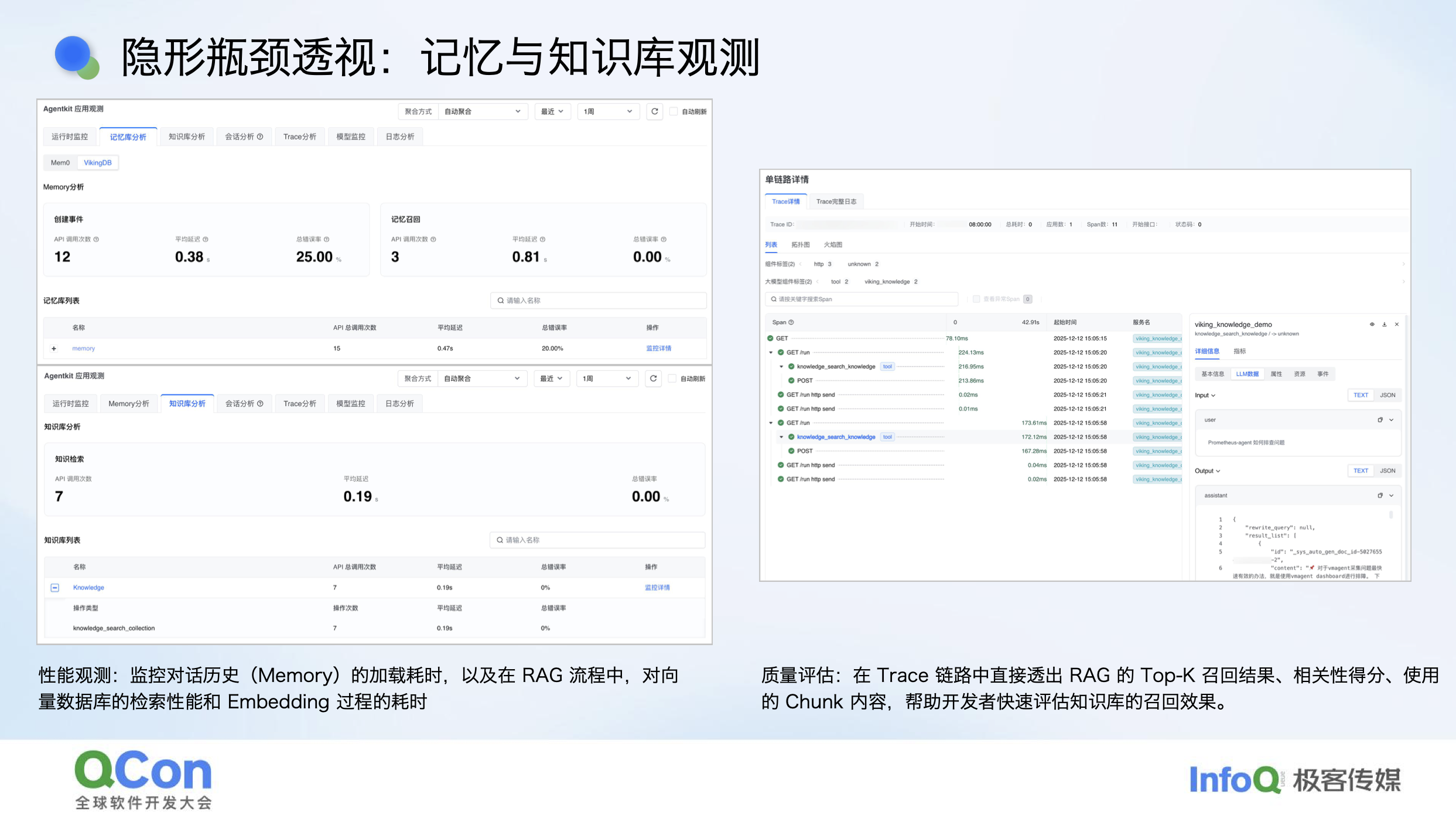
Task: Open the memory link in 记忆库列表
Action: 83,349
